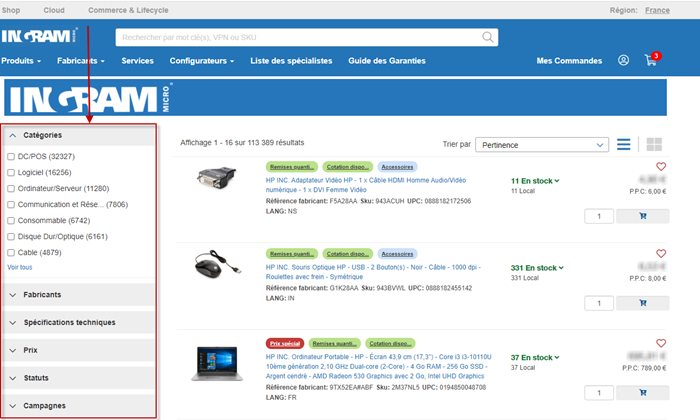Switch to Commerce & Lifecycle tab
Screen dimensions: 700x420
(128, 10)
